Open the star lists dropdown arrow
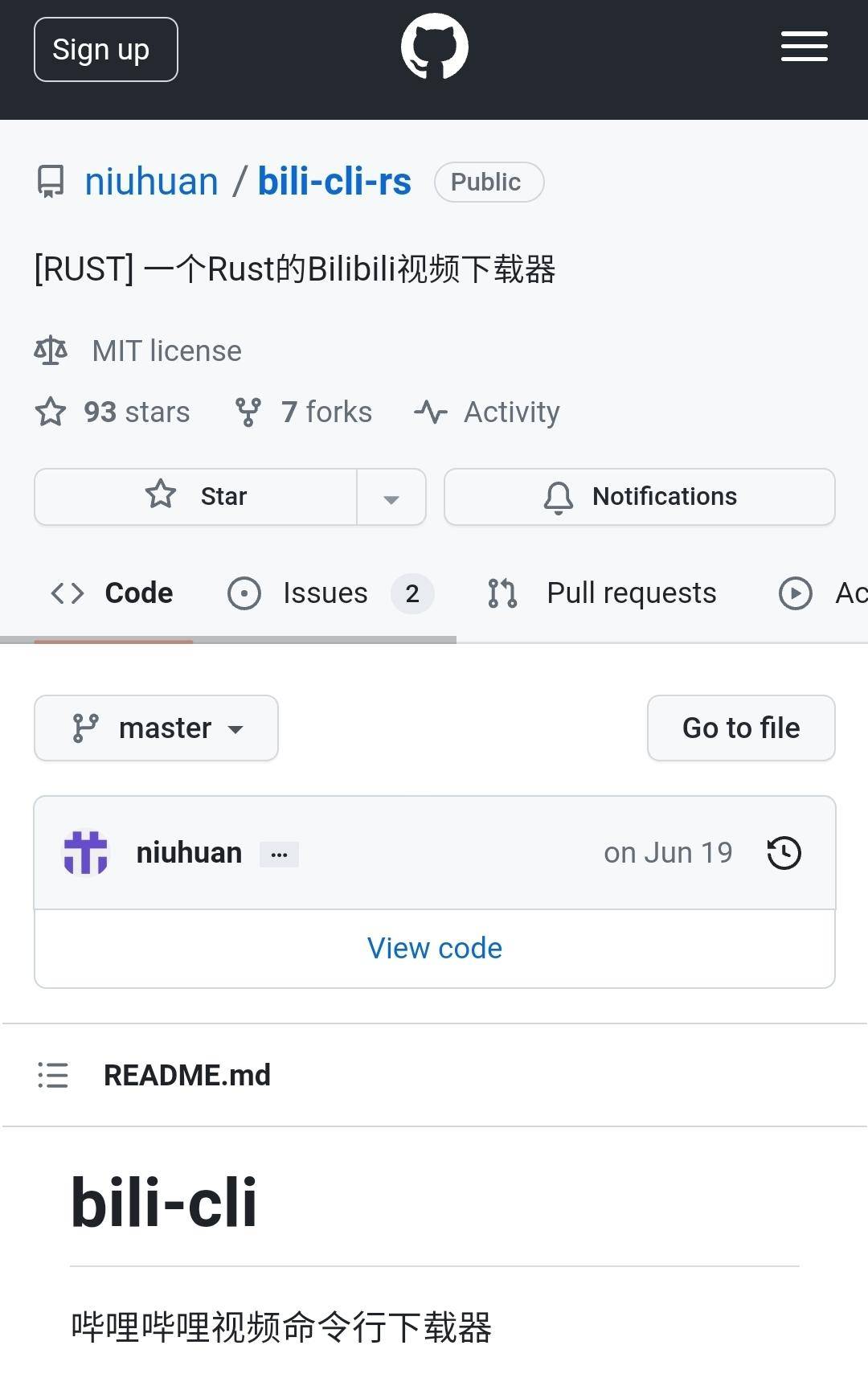The width and height of the screenshot is (868, 1374). click(x=391, y=497)
